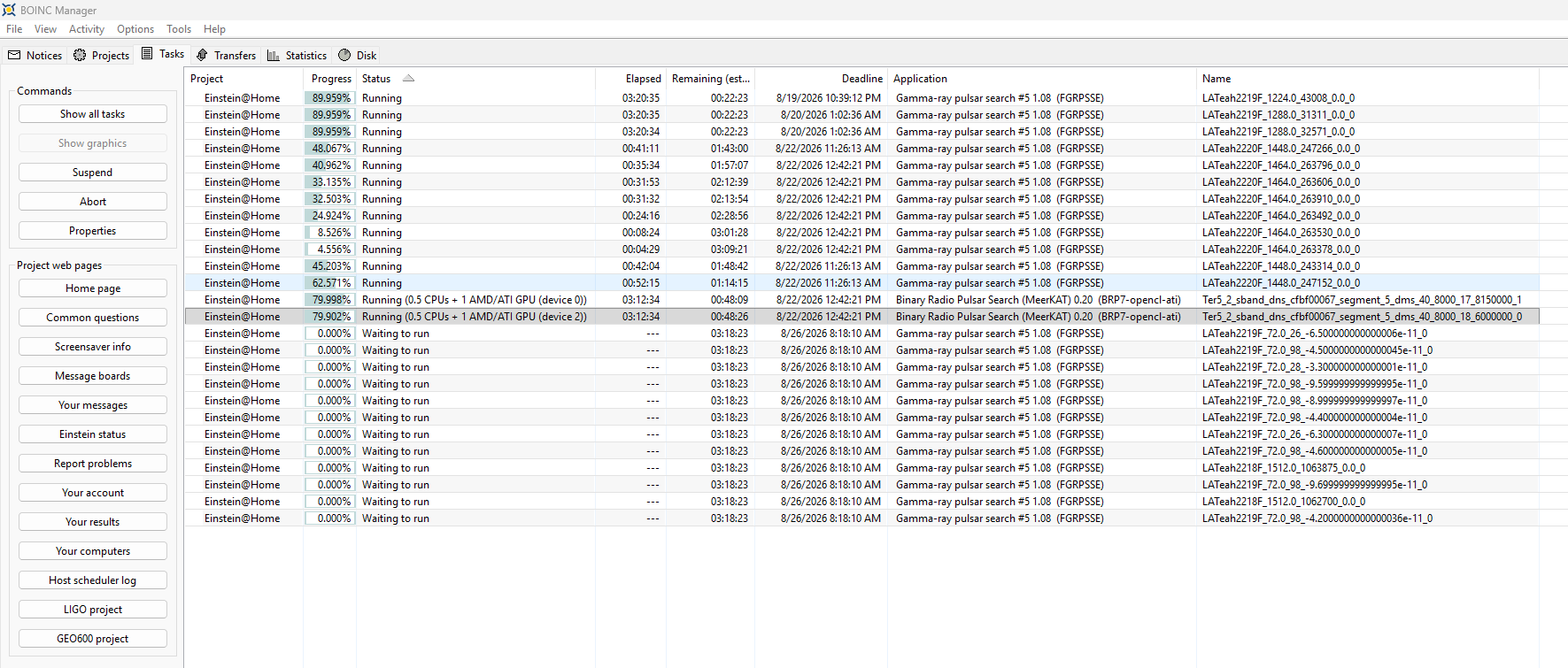1568x668 pixels.
Task: Open the Message boards page
Action: [93, 376]
